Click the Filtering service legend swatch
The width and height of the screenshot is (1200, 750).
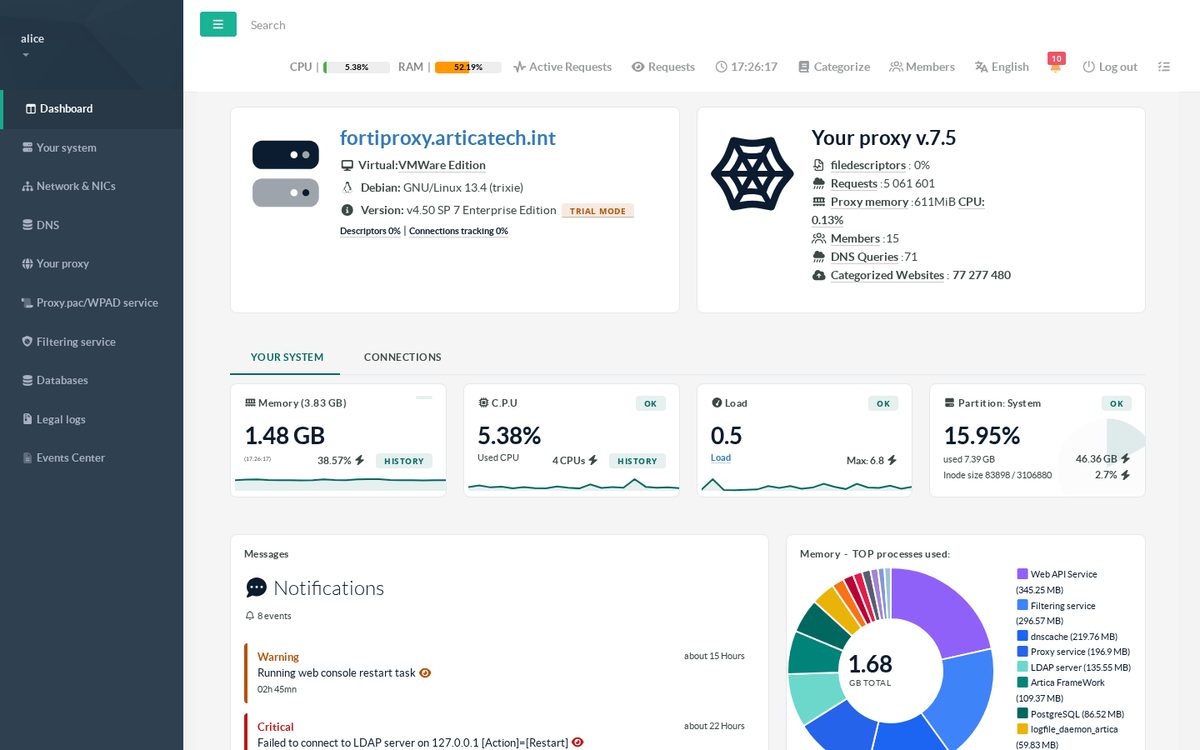(x=1022, y=605)
